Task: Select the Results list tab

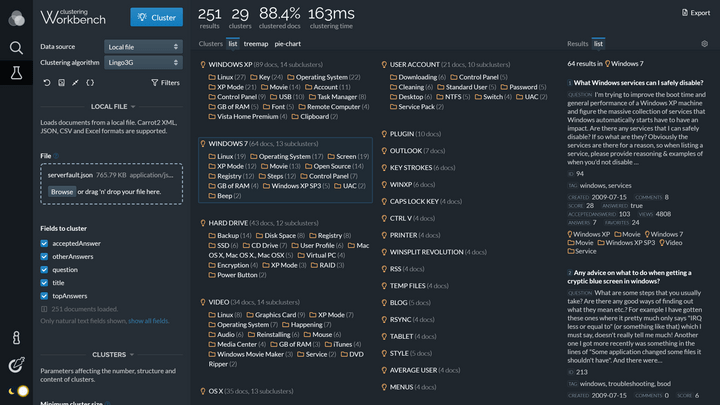Action: click(598, 44)
